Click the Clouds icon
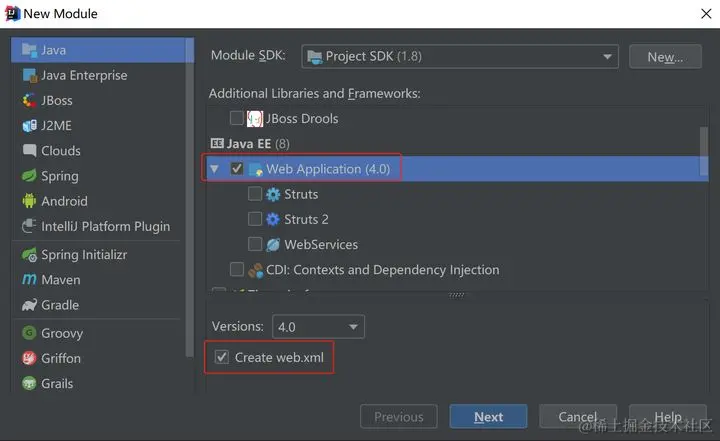This screenshot has width=720, height=441. 29,151
